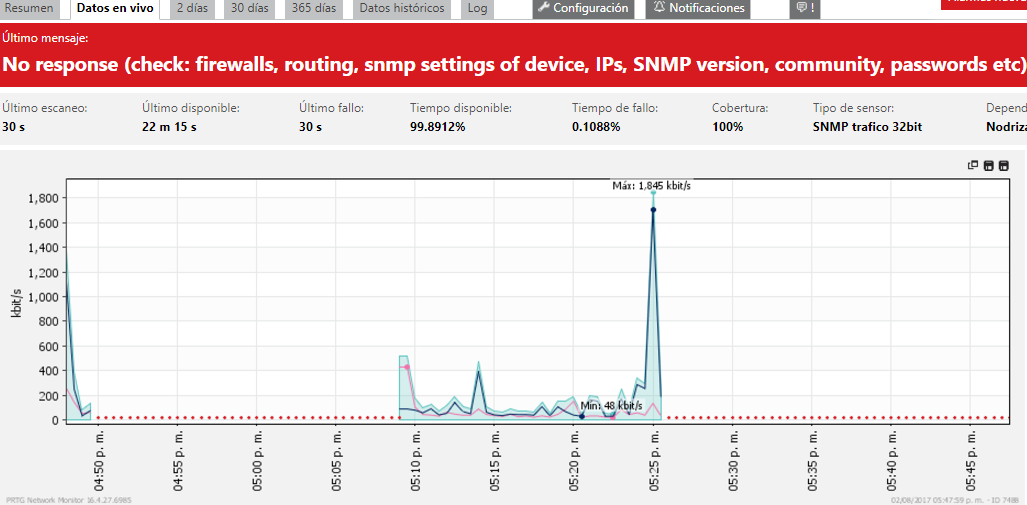The width and height of the screenshot is (1027, 505).
Task: Show the 30 días graph tab
Action: (x=250, y=8)
